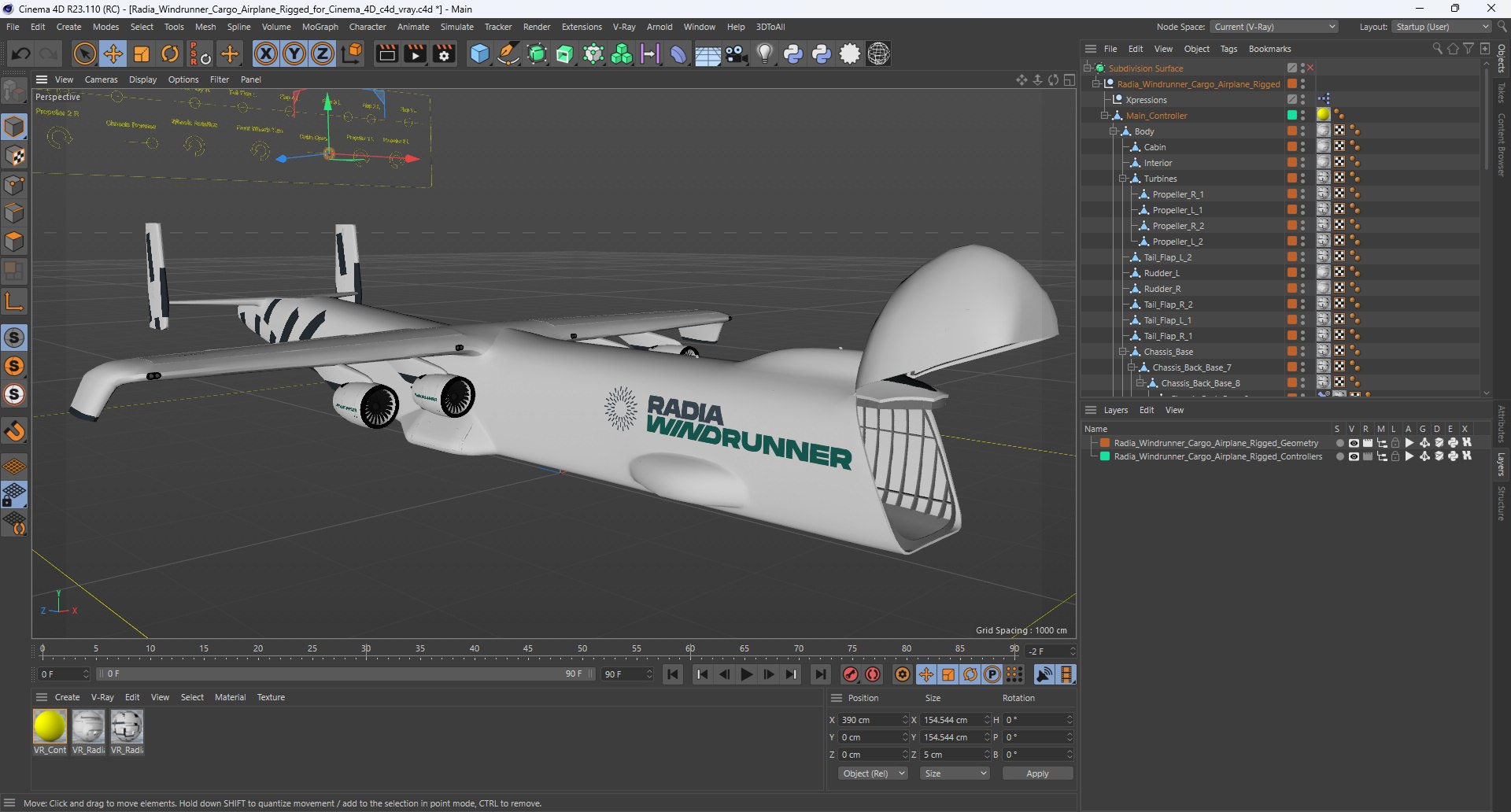Activate the Move tool
The image size is (1511, 812).
(x=113, y=54)
